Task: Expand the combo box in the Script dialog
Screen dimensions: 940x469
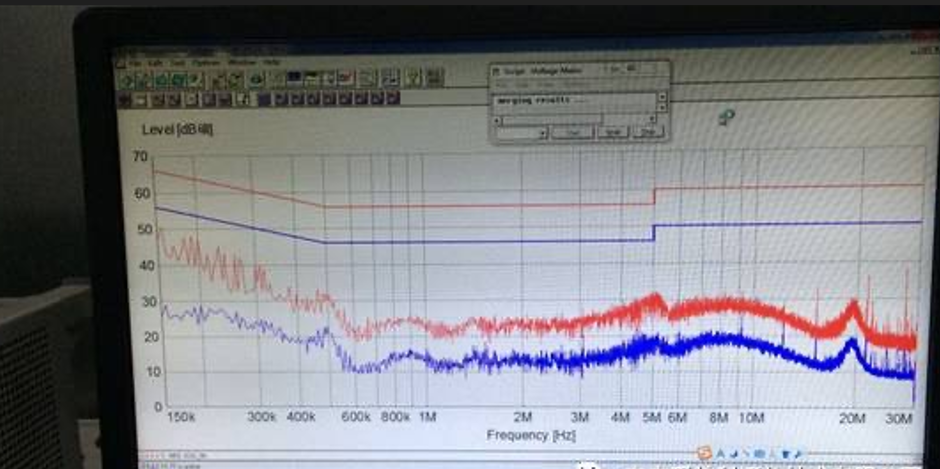Action: [542, 133]
